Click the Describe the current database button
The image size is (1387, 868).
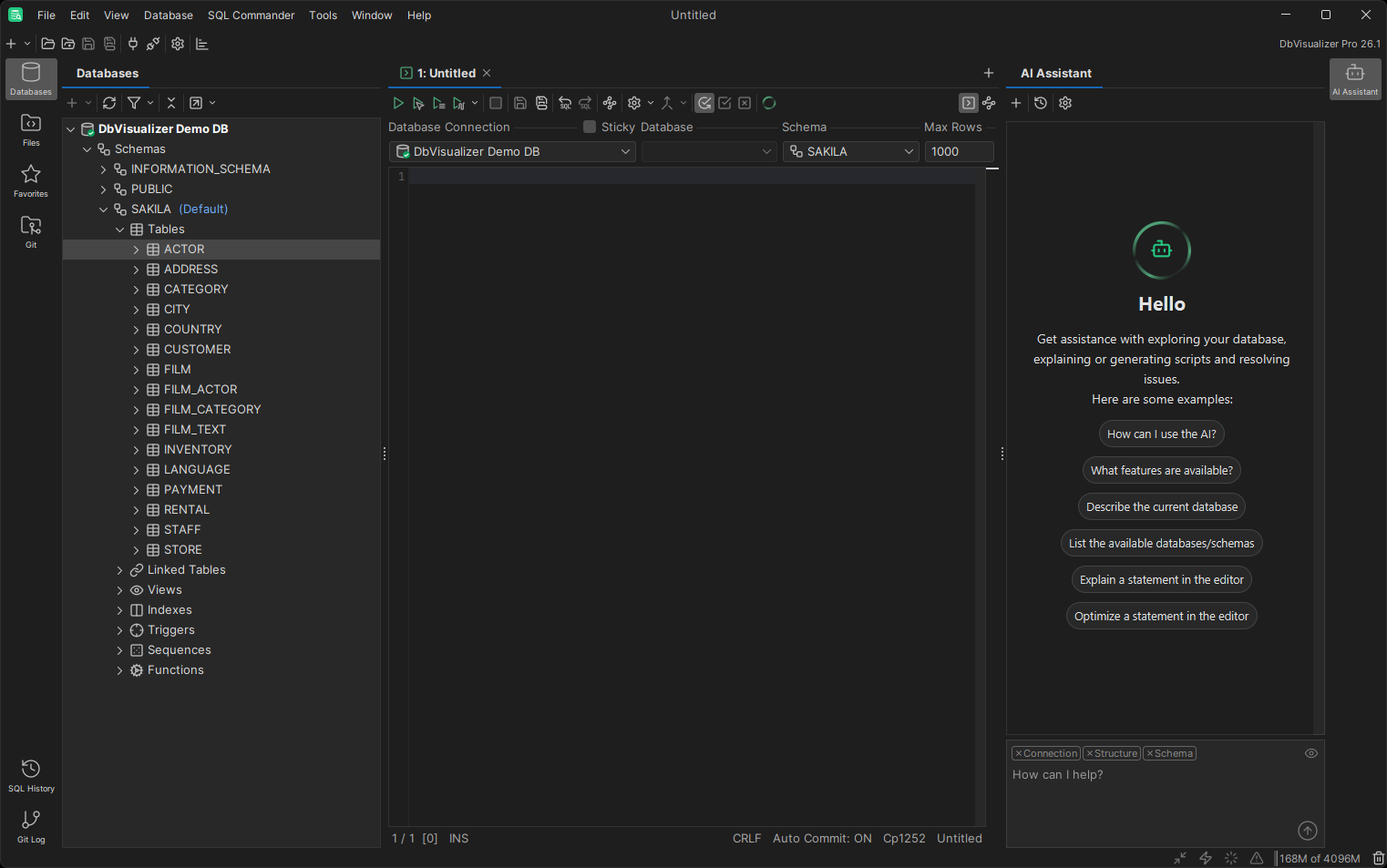(x=1161, y=506)
